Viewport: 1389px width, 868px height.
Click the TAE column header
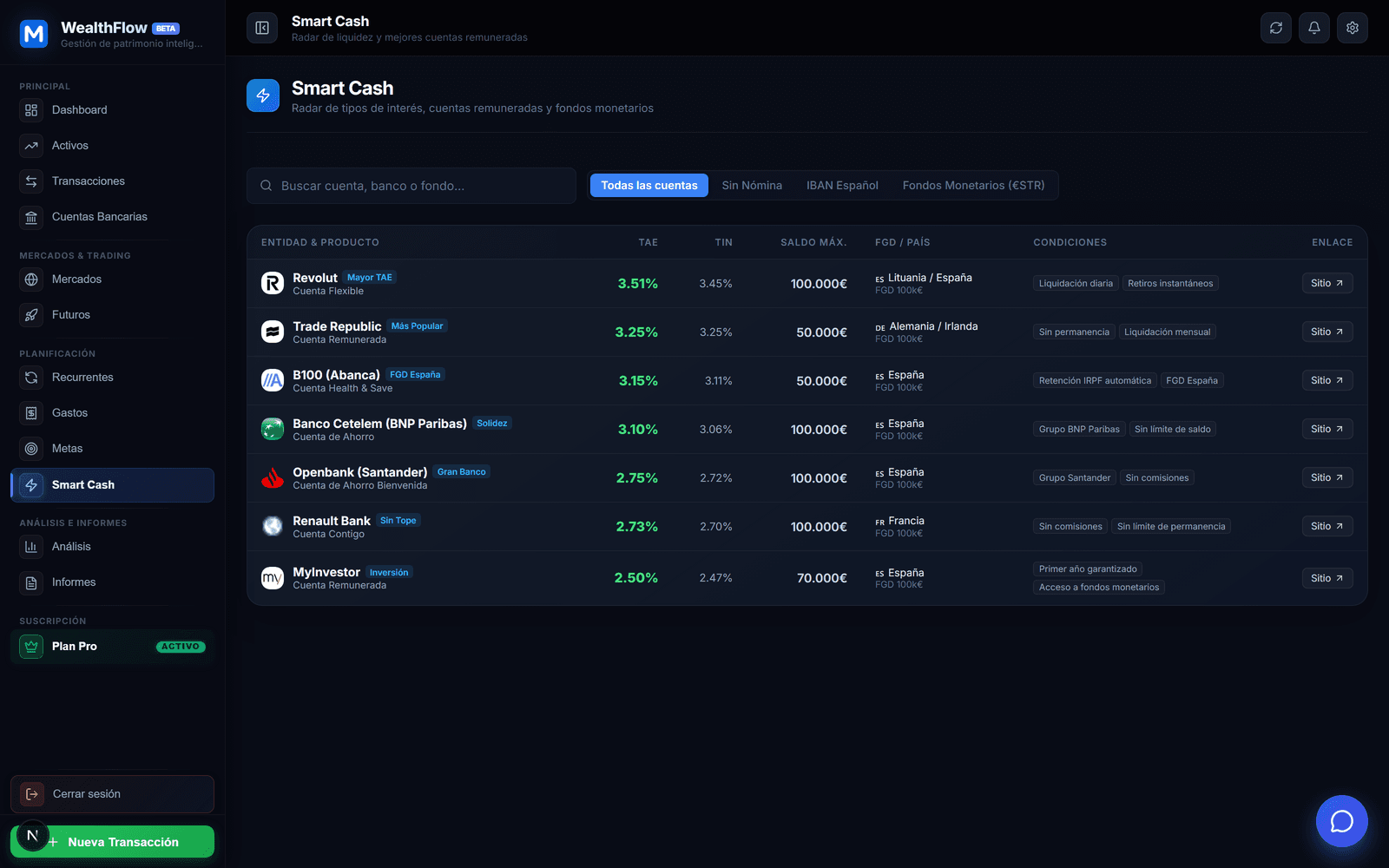point(648,242)
